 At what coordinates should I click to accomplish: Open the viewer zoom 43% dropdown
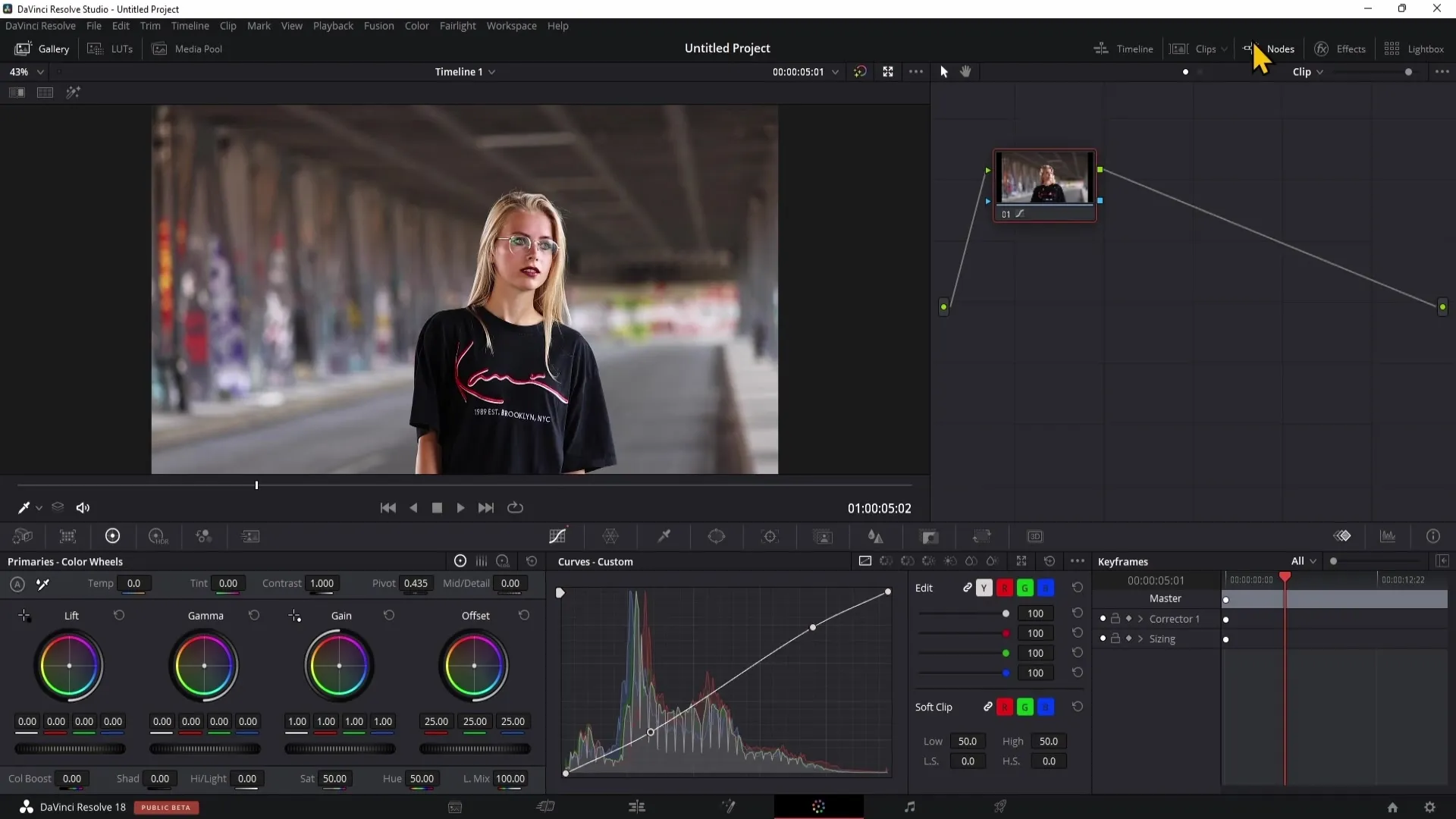(27, 71)
